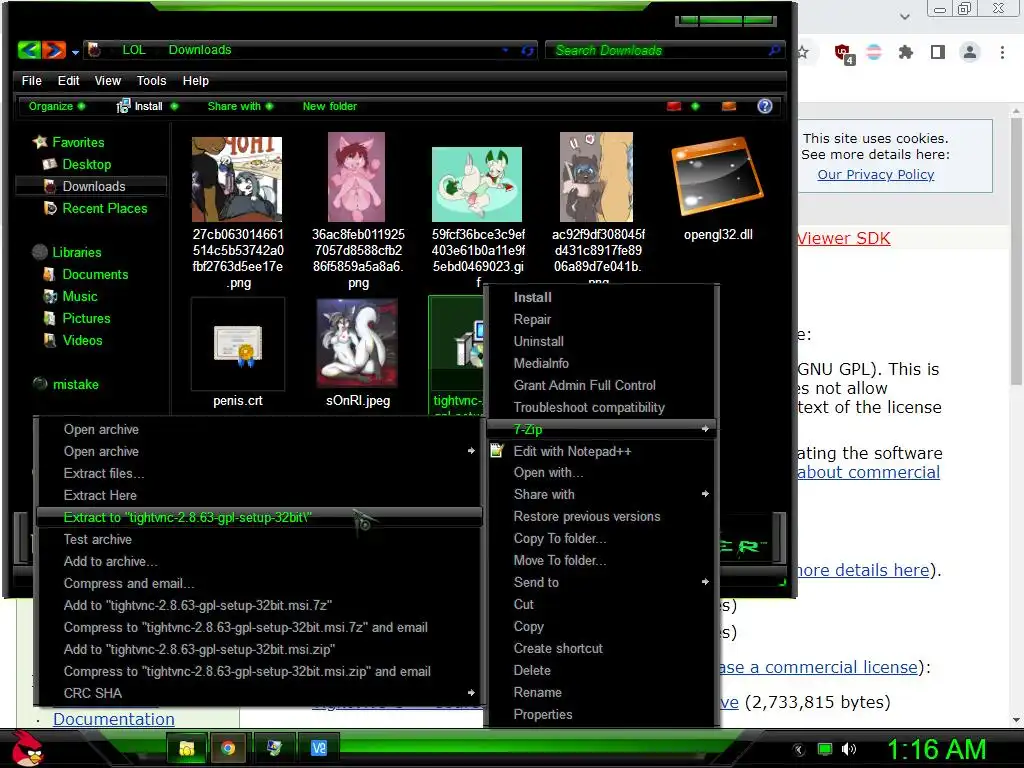Open Explorer help via the question mark icon

[765, 106]
